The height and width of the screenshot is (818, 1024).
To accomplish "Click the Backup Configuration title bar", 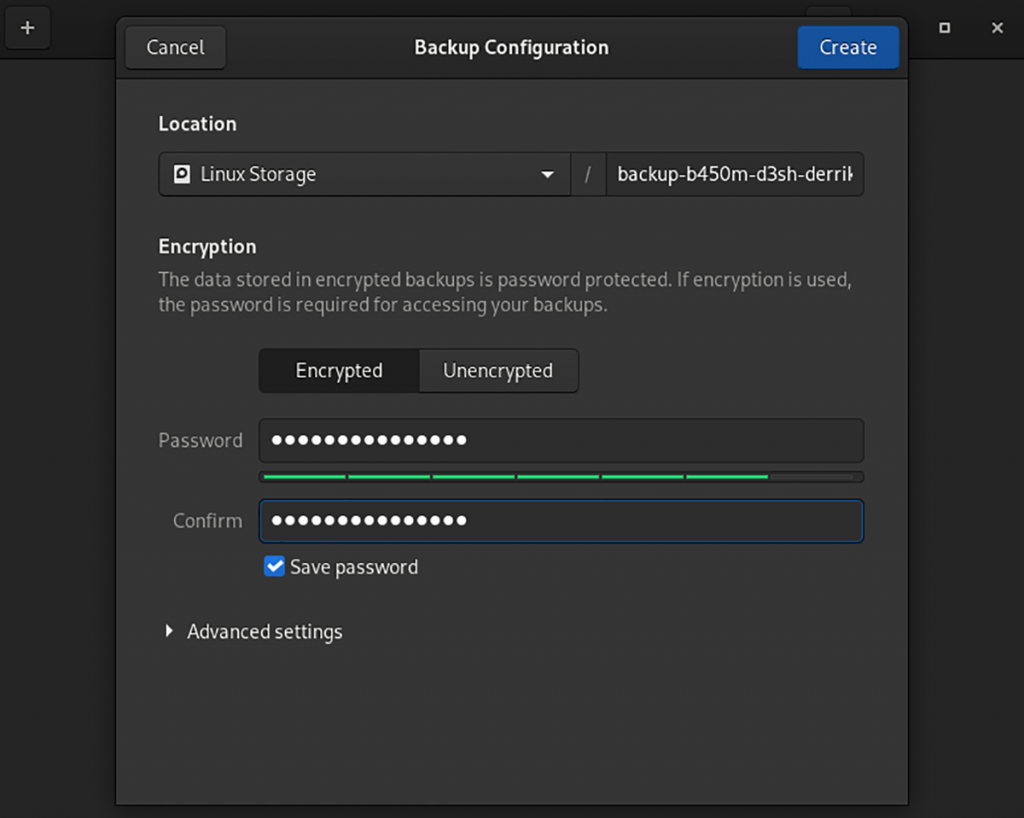I will point(511,46).
